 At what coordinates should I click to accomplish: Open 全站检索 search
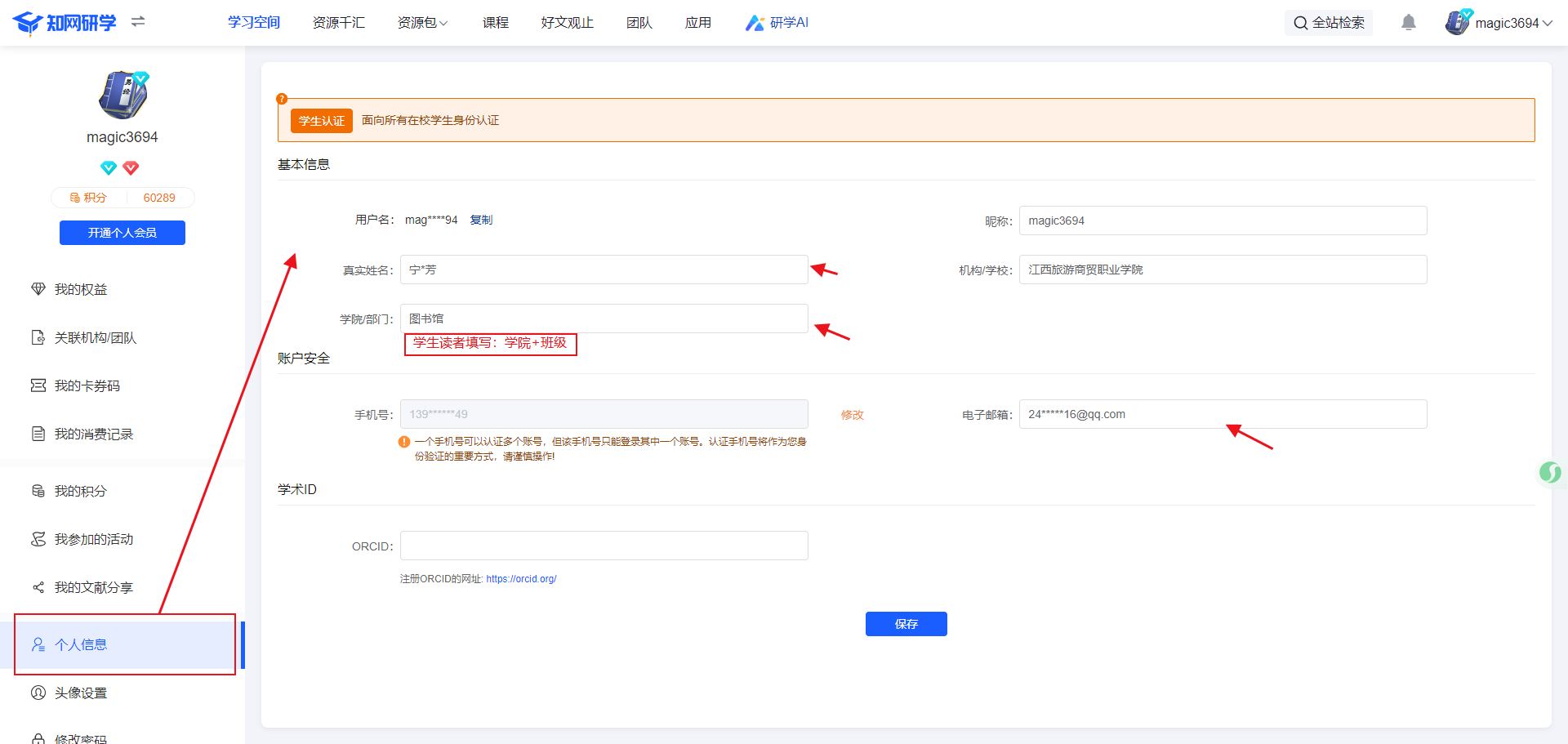pyautogui.click(x=1329, y=23)
